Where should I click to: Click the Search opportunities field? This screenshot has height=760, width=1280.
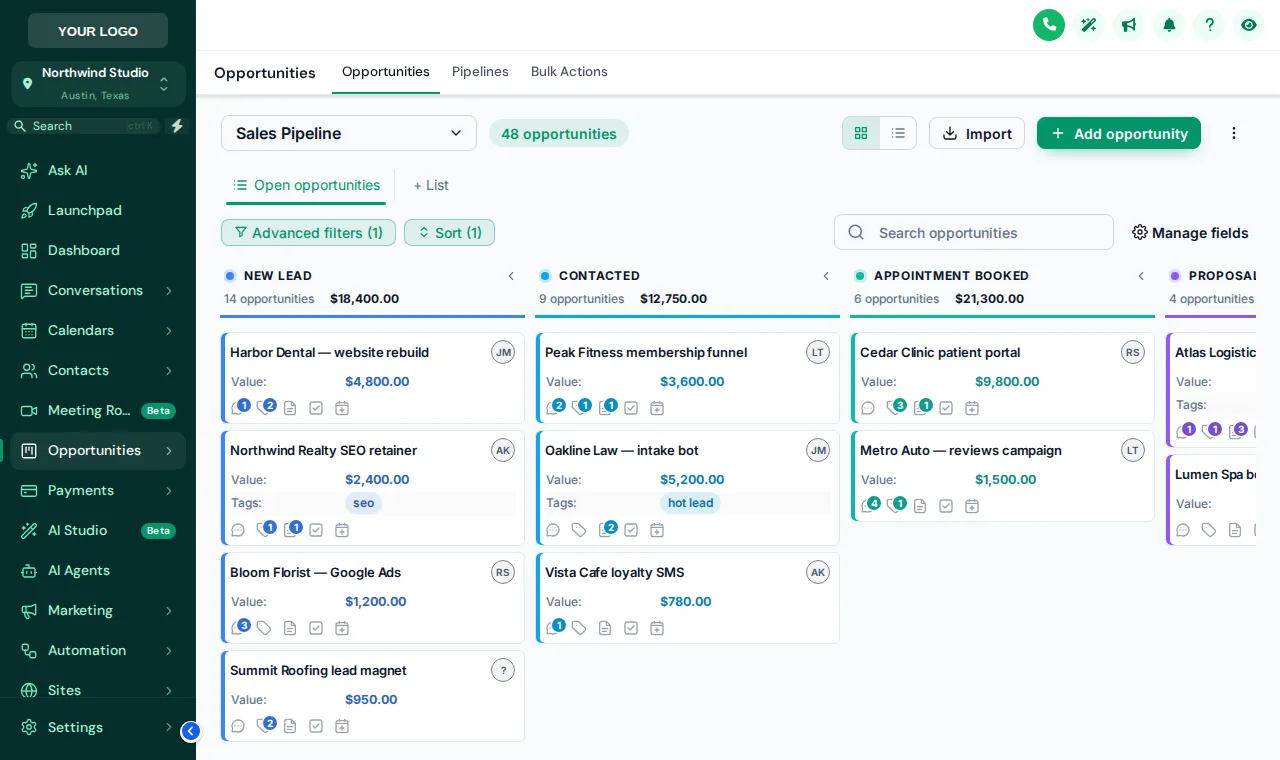pyautogui.click(x=974, y=232)
